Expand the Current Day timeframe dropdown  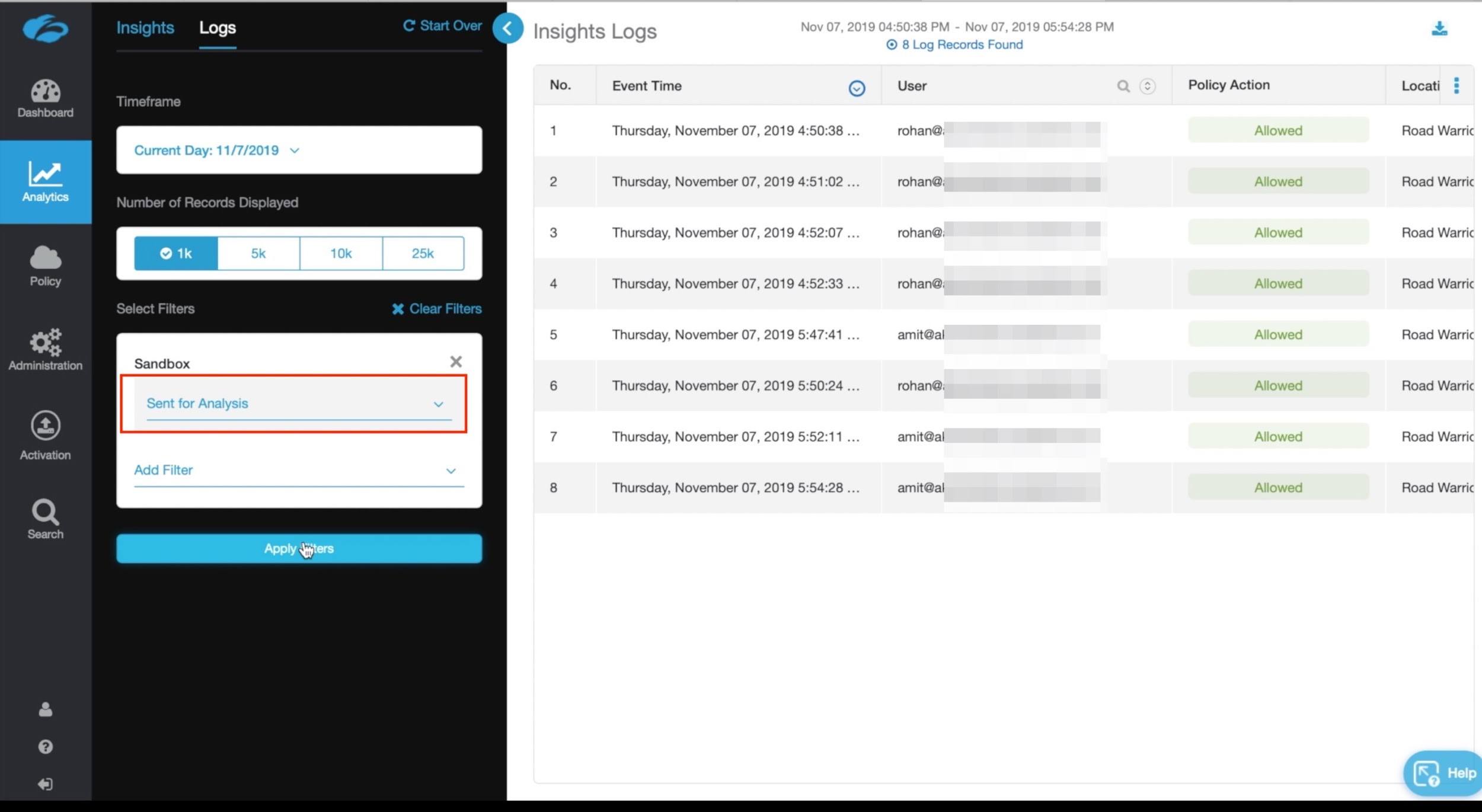(217, 151)
